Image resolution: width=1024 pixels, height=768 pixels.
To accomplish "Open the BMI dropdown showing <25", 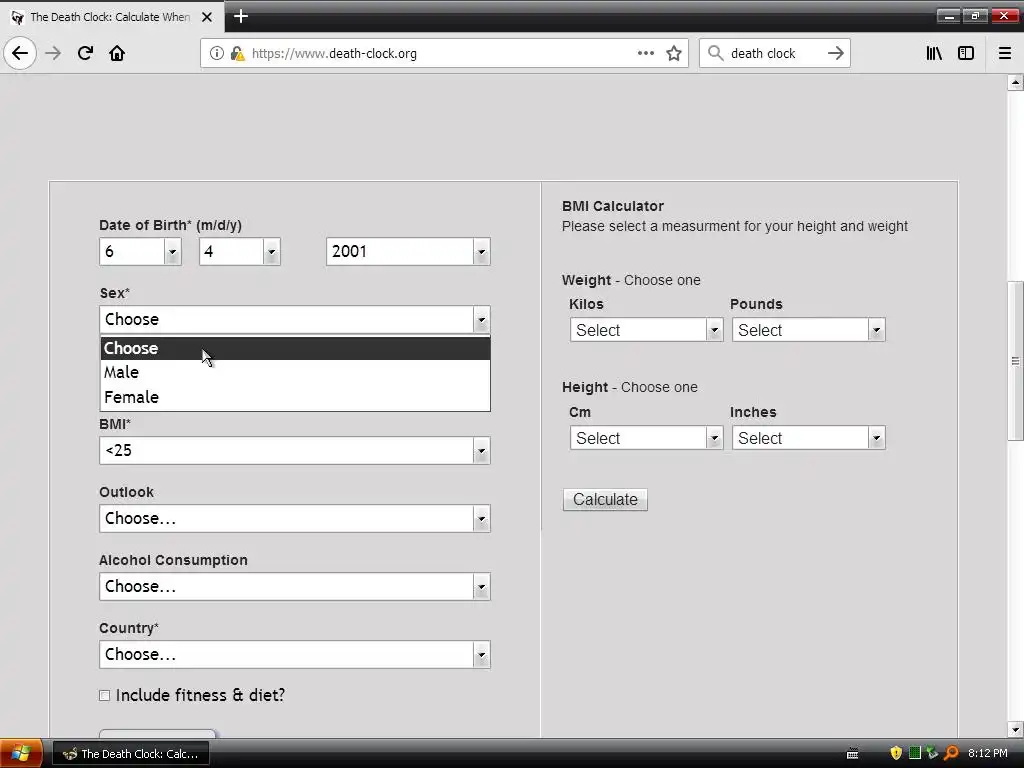I will pyautogui.click(x=295, y=451).
